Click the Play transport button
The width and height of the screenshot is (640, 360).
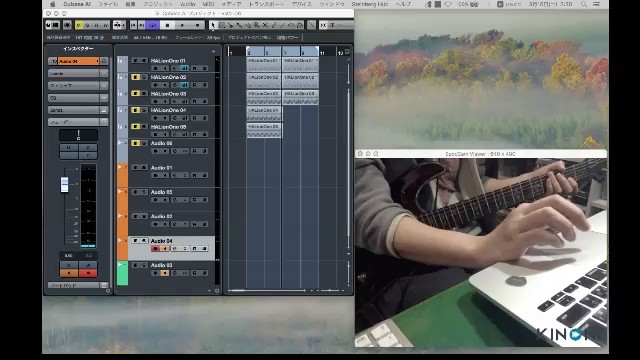tap(182, 25)
